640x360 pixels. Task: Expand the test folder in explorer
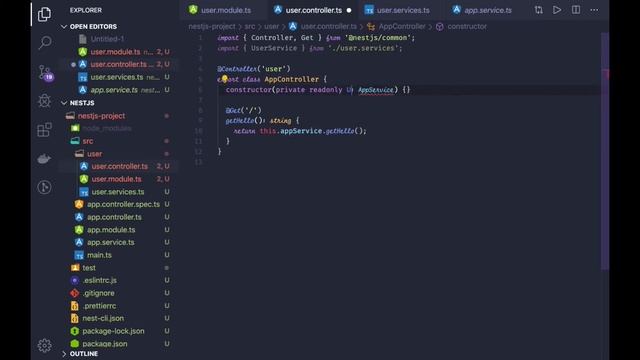click(89, 268)
